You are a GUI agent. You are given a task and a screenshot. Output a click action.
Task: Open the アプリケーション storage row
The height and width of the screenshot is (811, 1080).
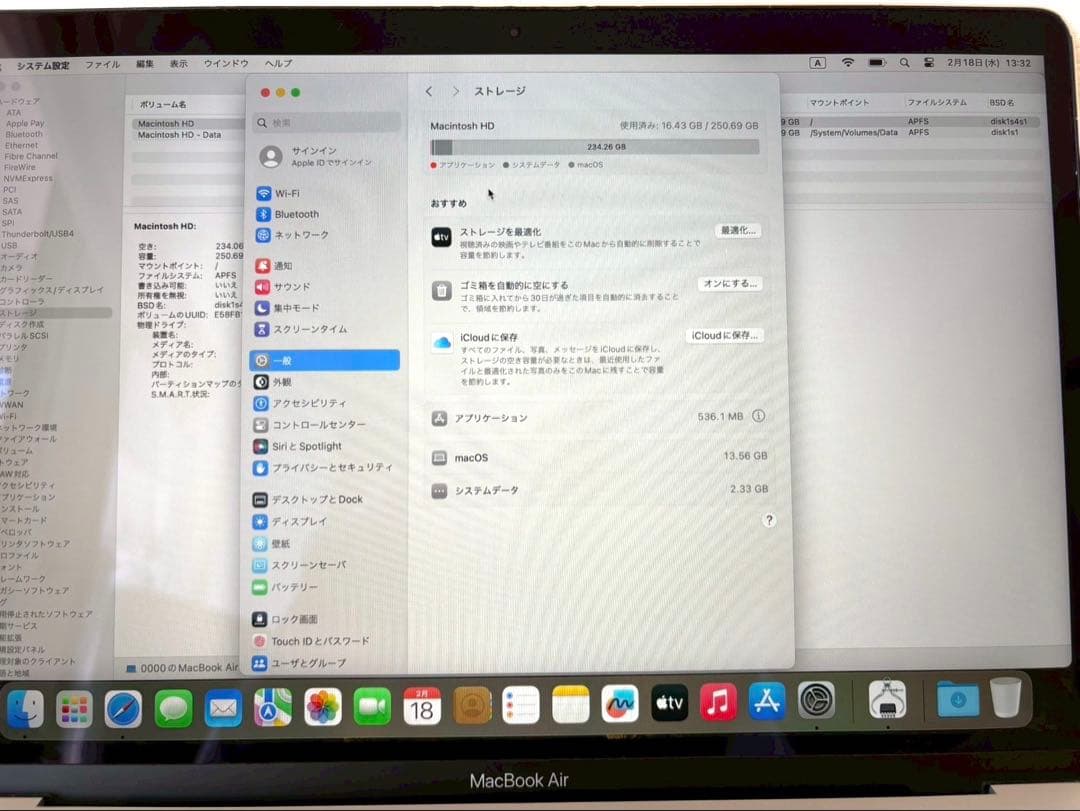(x=598, y=418)
